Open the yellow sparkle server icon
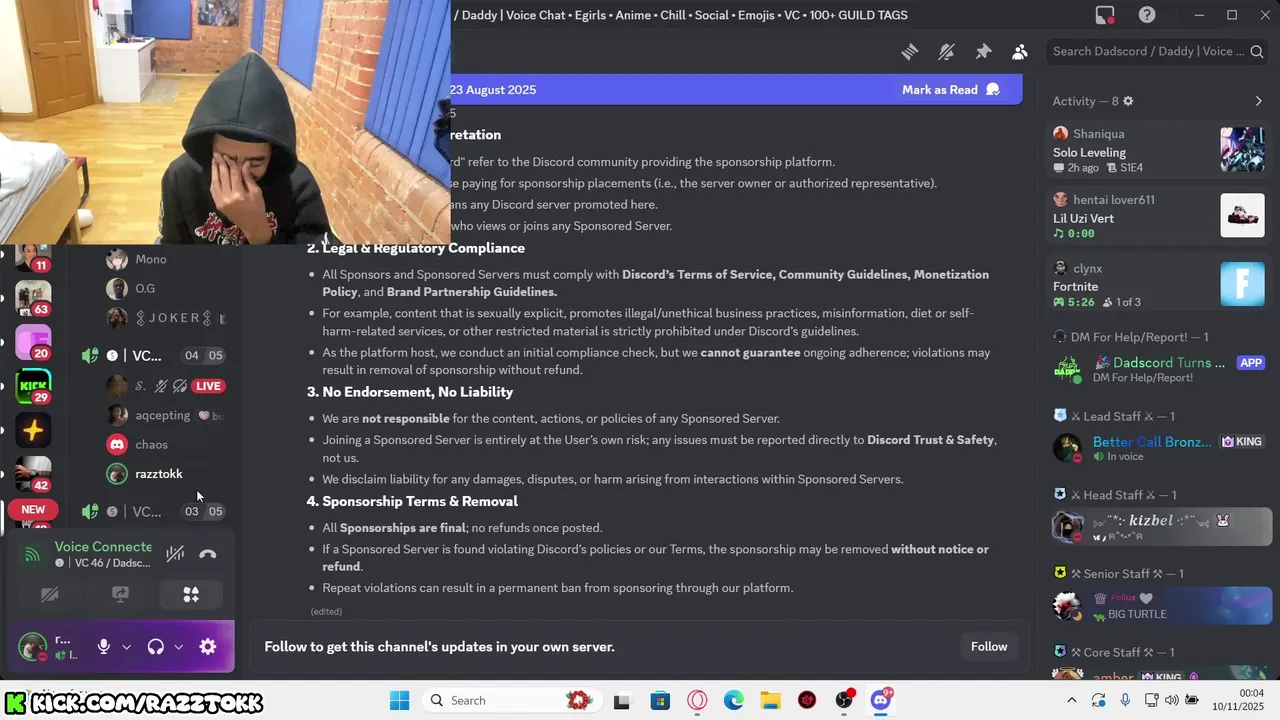 (33, 430)
